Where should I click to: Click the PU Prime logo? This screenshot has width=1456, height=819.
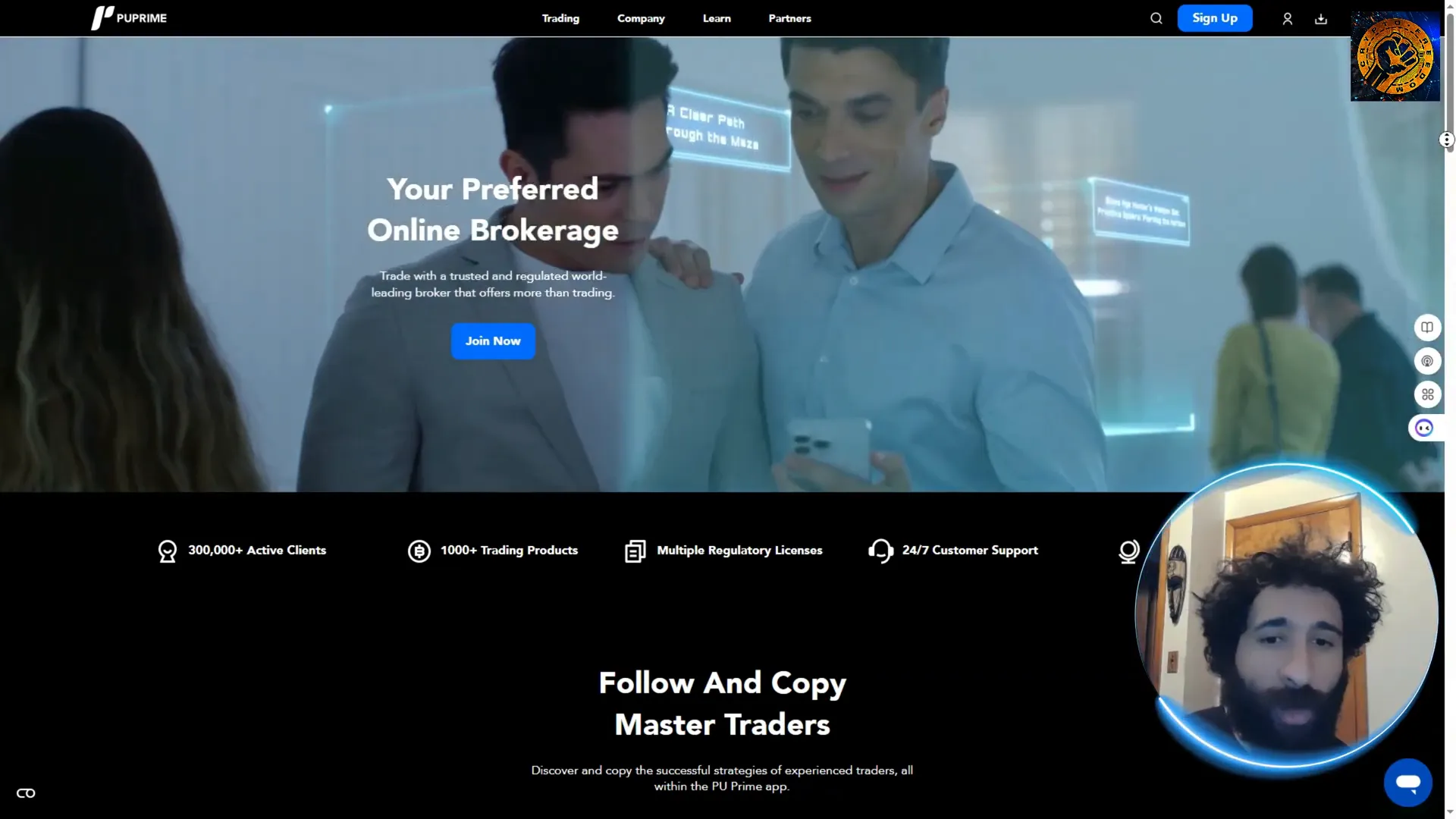pos(129,18)
